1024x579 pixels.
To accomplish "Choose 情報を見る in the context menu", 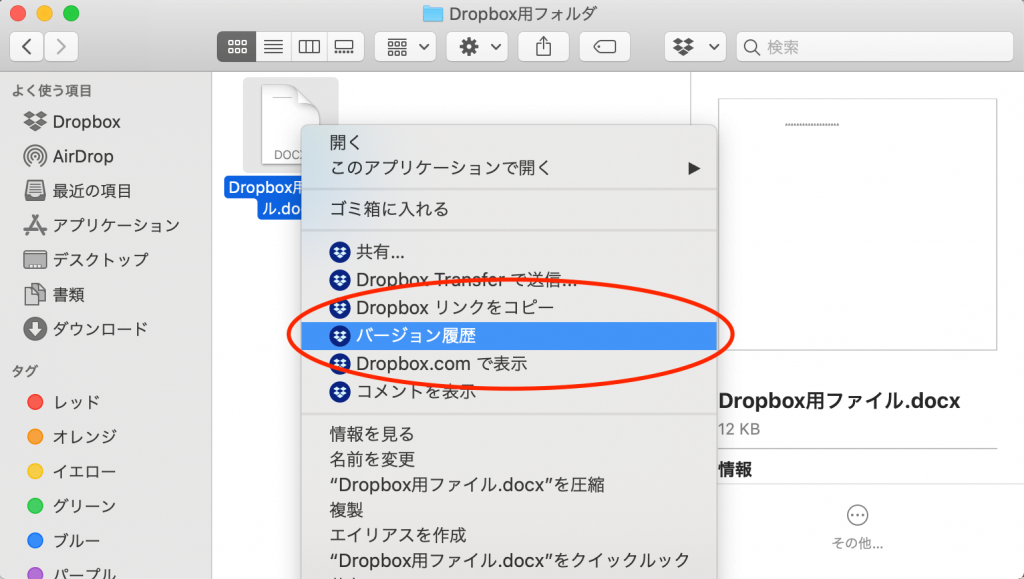I will tap(509, 434).
